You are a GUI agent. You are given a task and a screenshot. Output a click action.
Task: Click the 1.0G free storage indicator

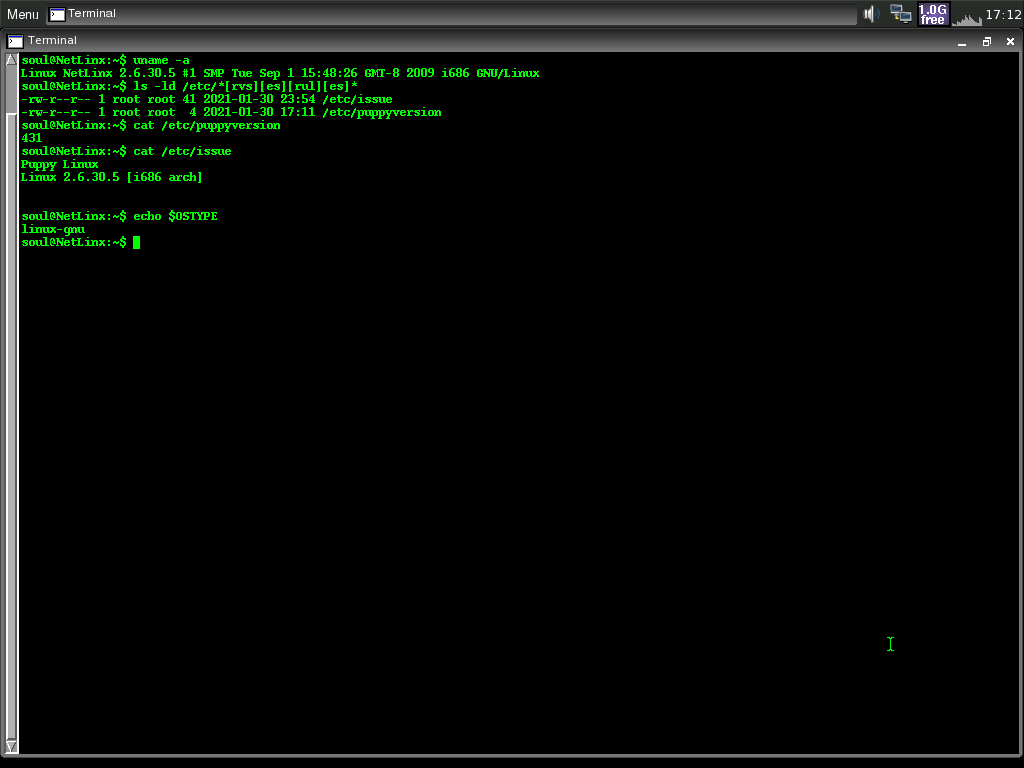coord(933,14)
